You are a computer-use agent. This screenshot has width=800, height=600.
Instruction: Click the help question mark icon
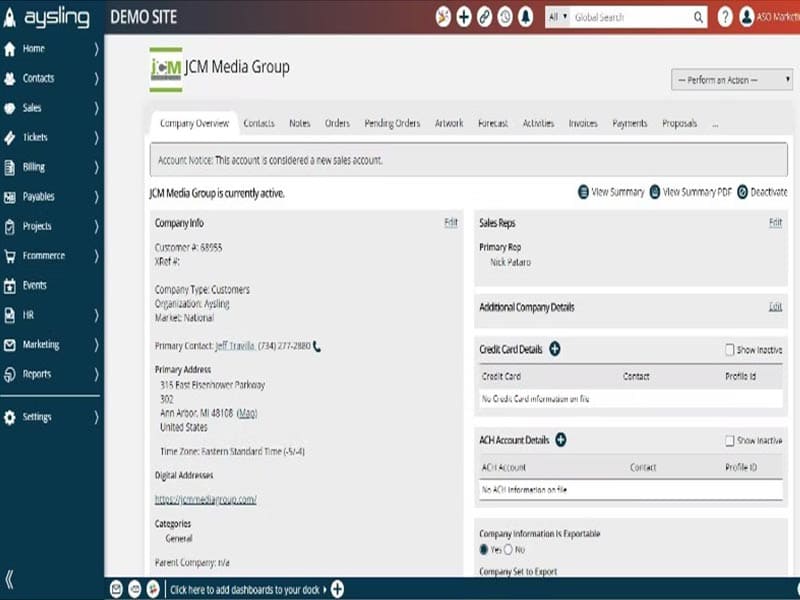click(x=725, y=17)
